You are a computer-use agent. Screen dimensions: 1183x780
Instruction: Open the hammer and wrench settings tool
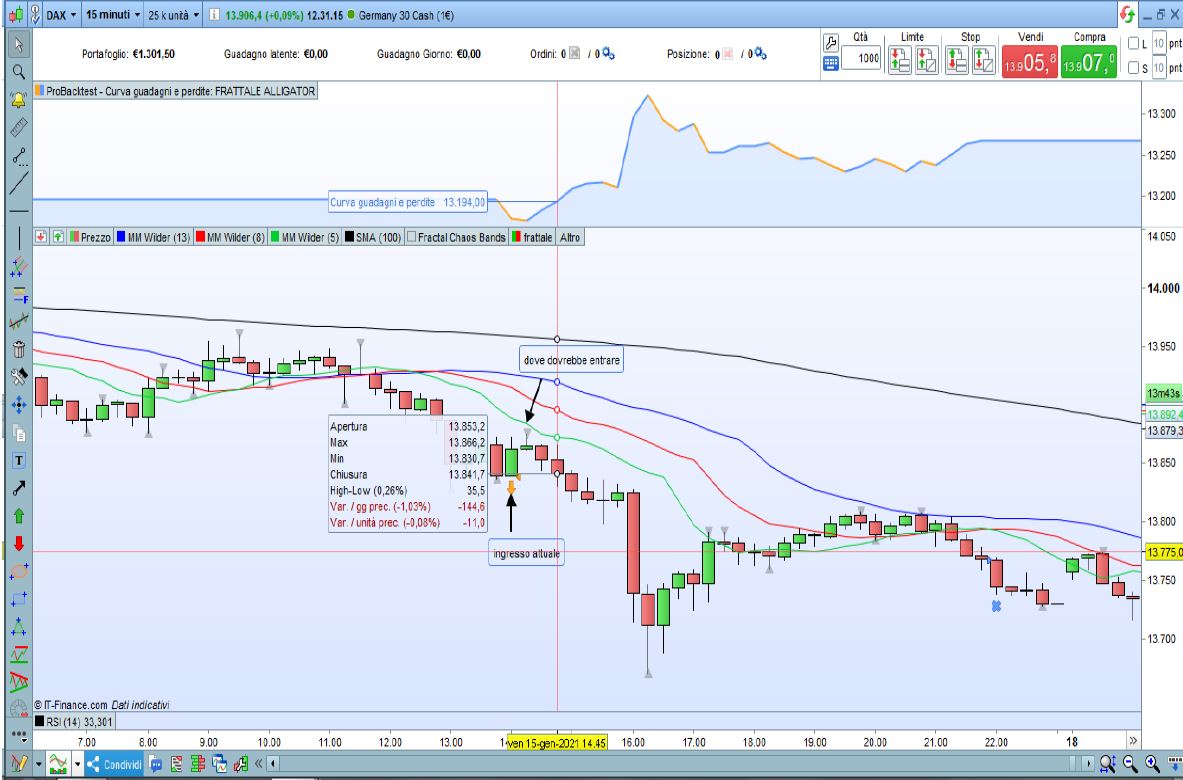click(19, 376)
